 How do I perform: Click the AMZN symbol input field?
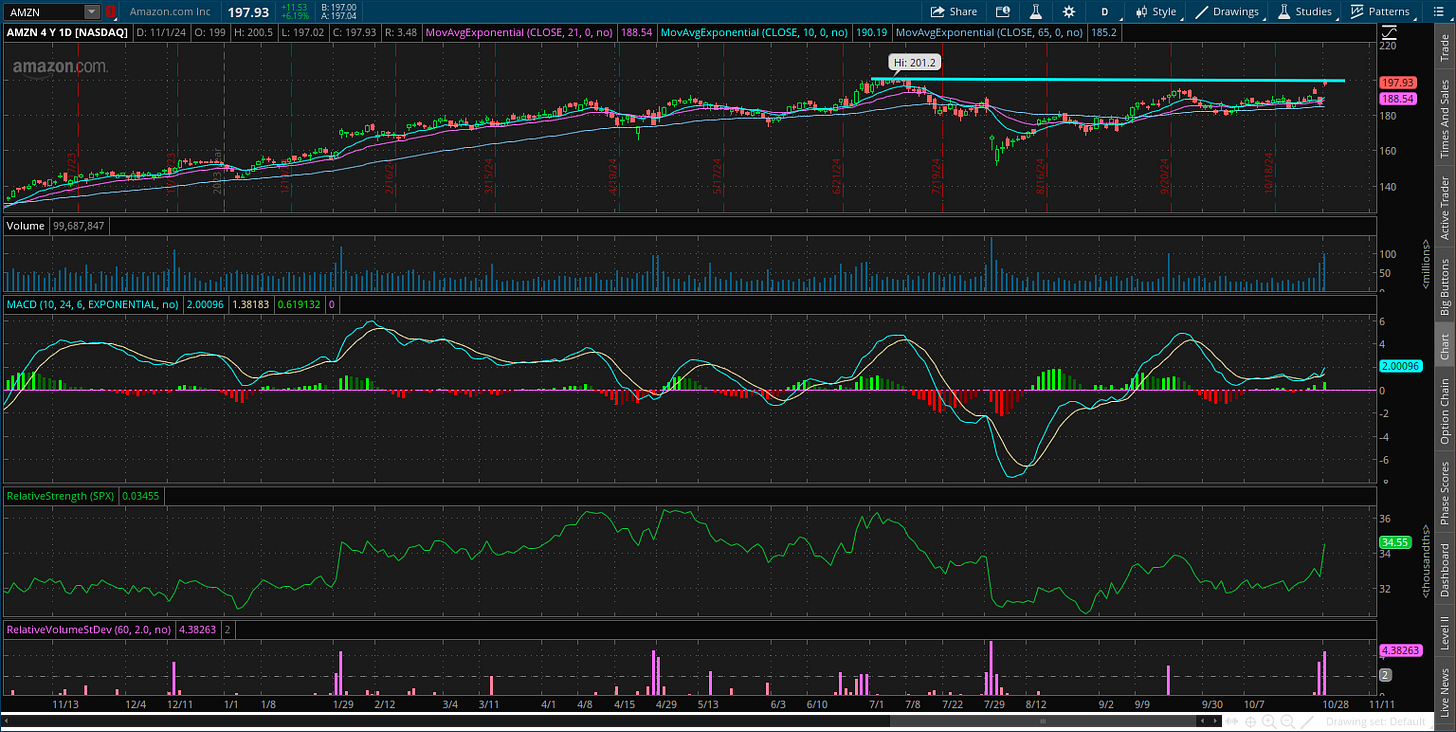(x=44, y=12)
